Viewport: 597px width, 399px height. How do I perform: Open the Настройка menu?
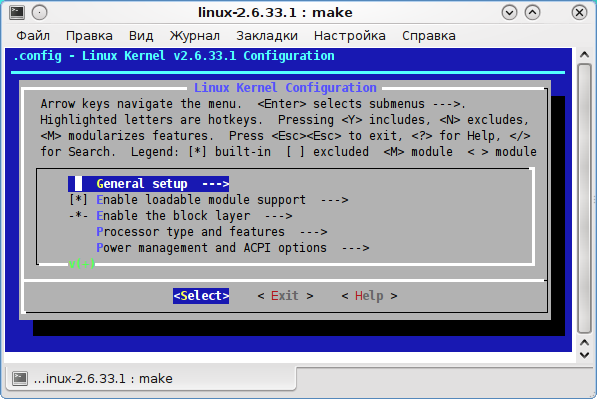tap(350, 36)
